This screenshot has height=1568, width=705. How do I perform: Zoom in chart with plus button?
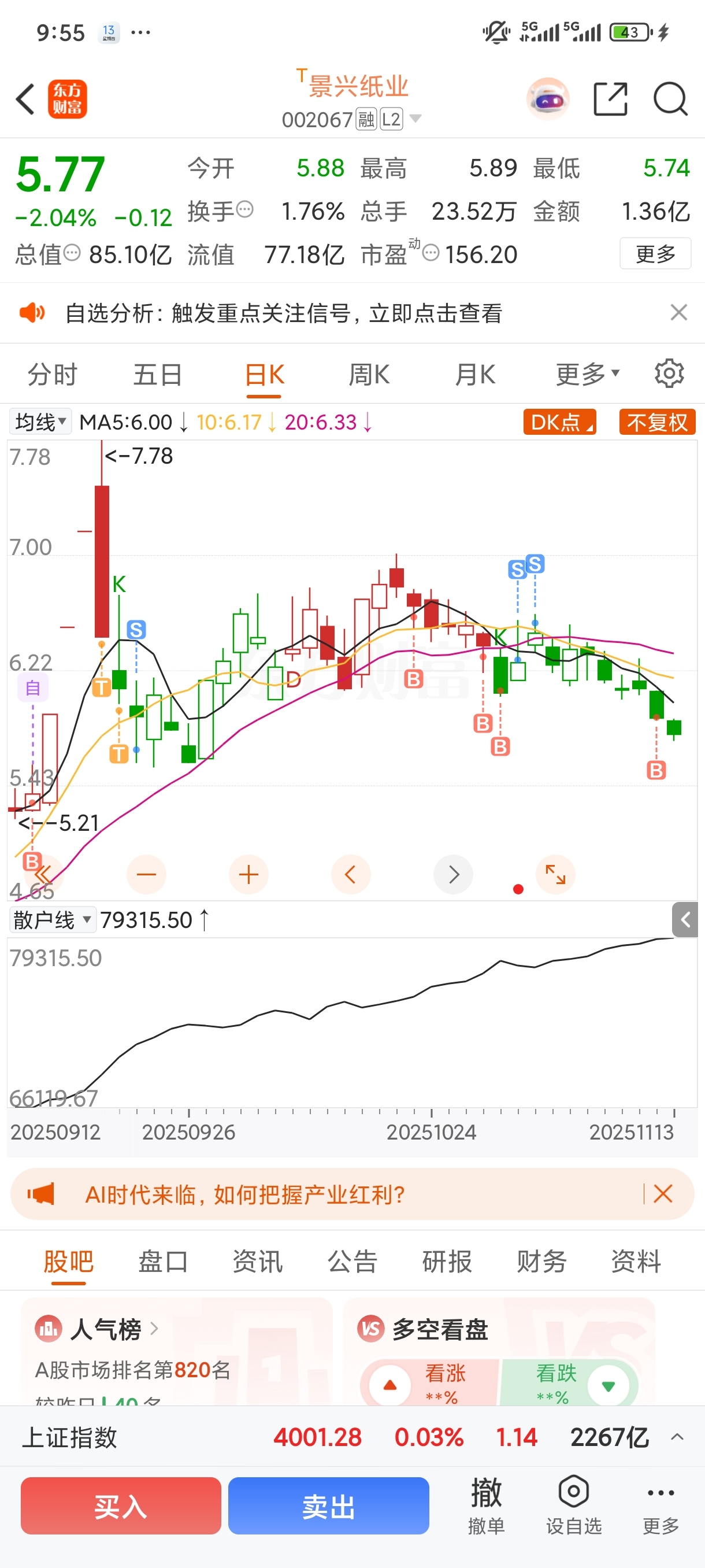click(249, 875)
